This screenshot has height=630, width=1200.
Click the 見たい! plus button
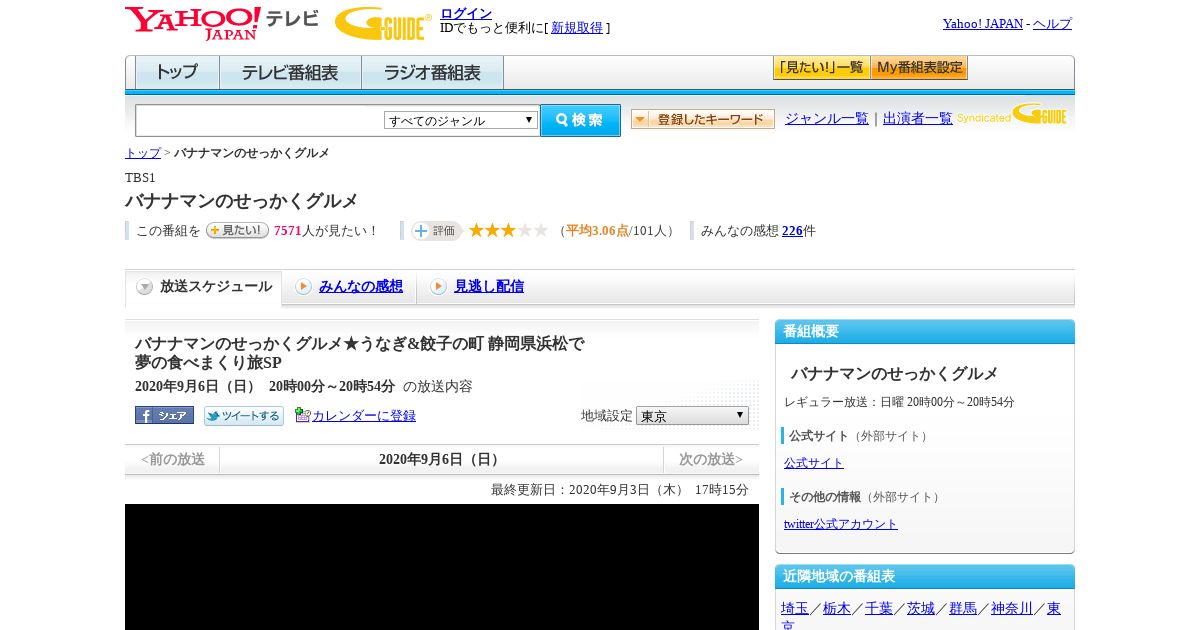pyautogui.click(x=237, y=230)
